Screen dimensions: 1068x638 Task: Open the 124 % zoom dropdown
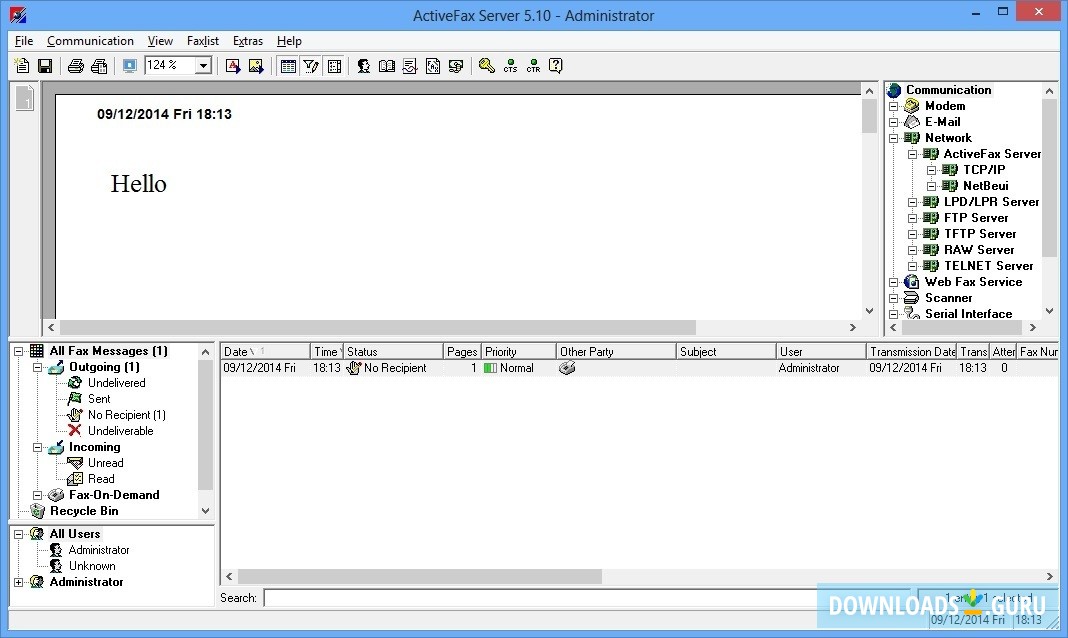pyautogui.click(x=203, y=66)
